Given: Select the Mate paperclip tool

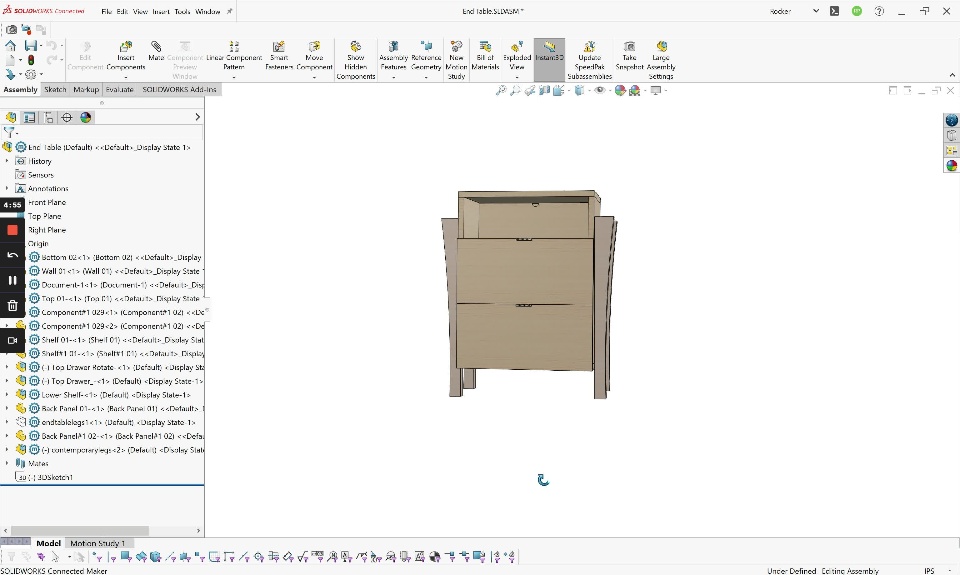Looking at the screenshot, I should coord(156,51).
